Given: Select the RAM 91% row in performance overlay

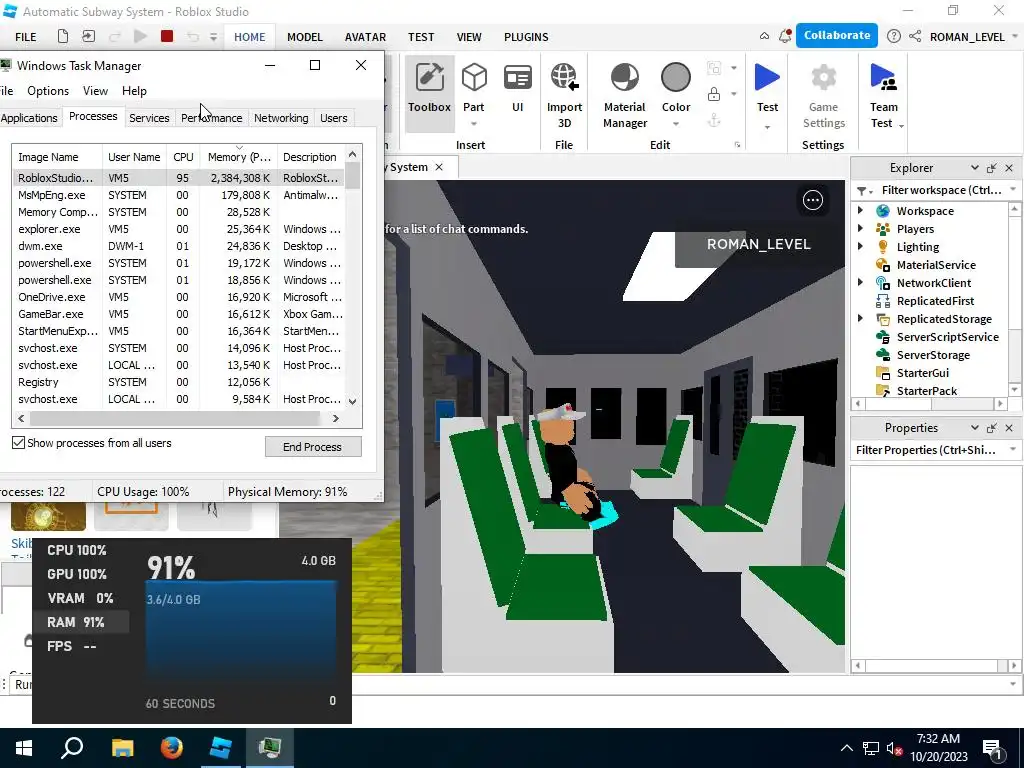Looking at the screenshot, I should 82,622.
